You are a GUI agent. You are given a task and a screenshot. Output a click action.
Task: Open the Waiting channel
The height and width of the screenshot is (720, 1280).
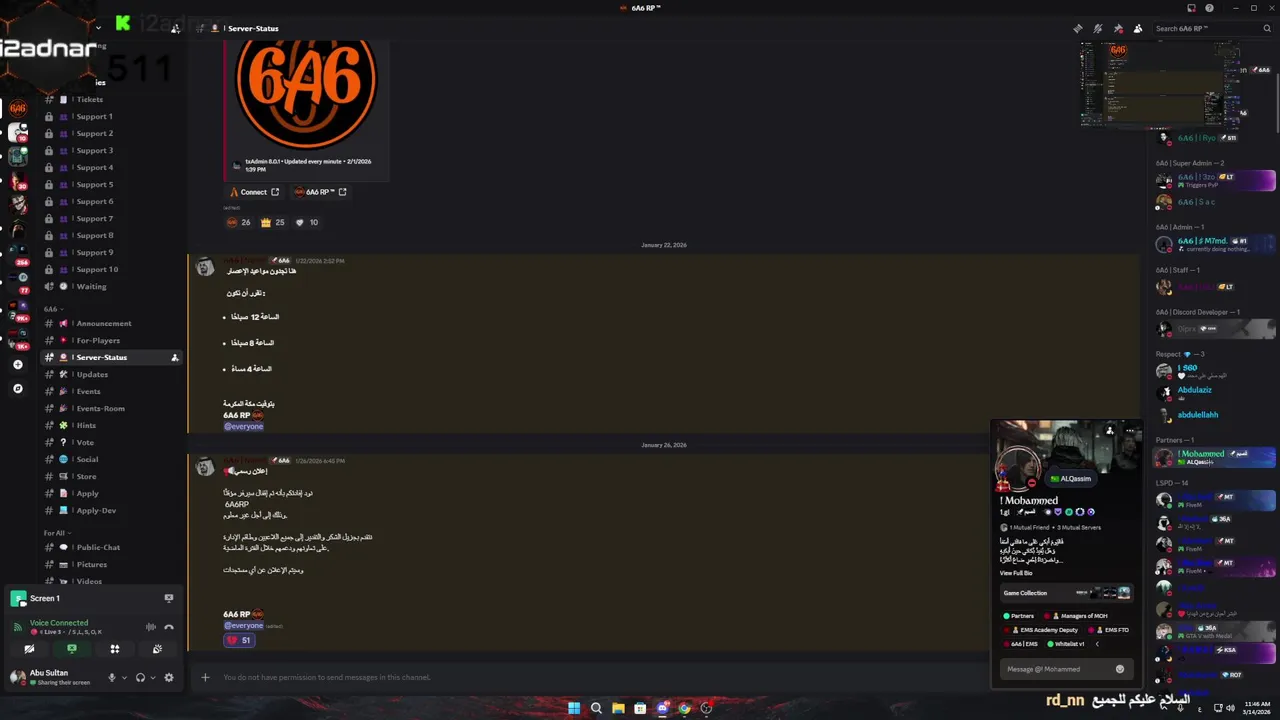[111, 286]
